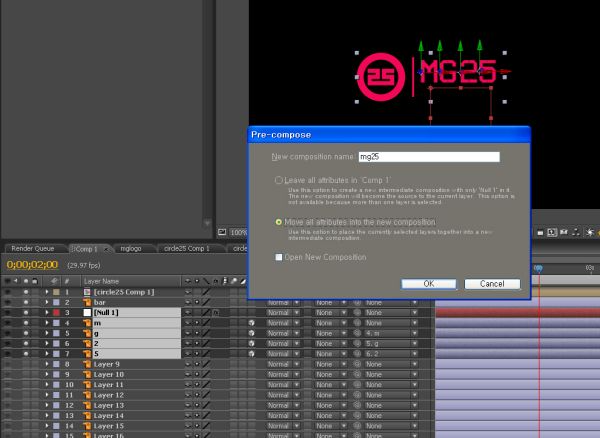This screenshot has width=600, height=438.
Task: Expand the Layer 9 properties
Action: 47,364
